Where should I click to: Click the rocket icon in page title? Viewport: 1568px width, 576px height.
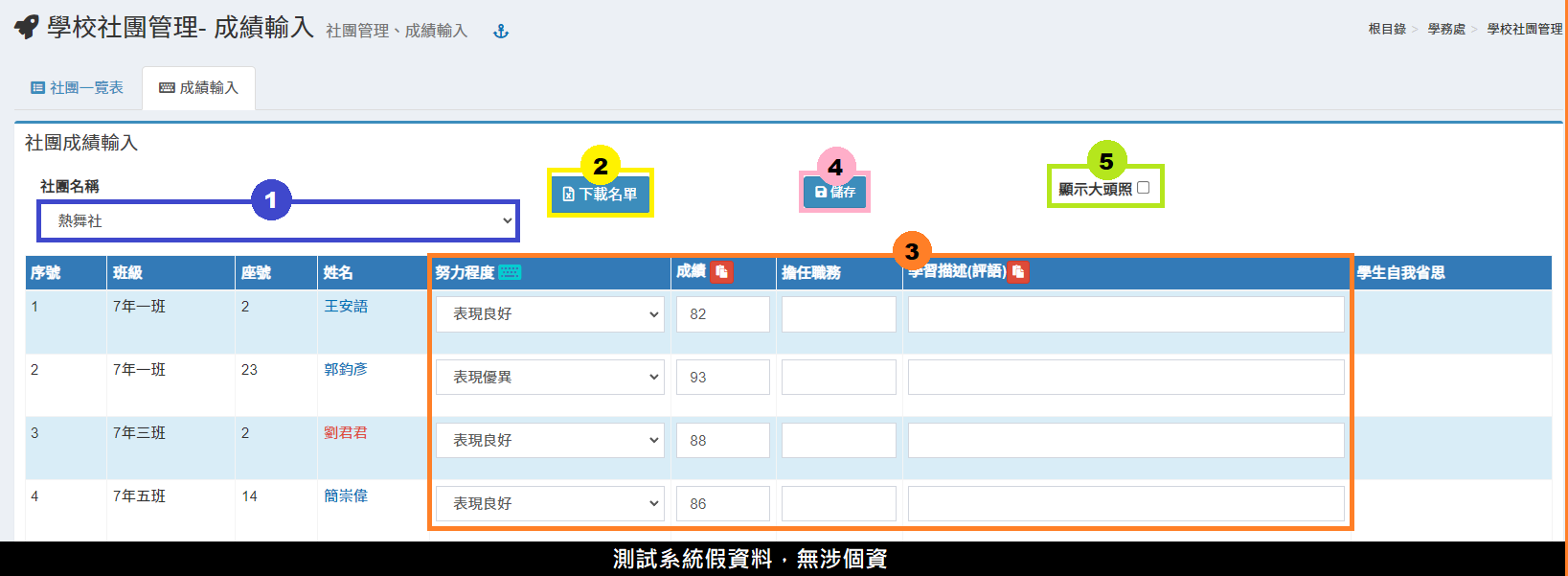27,27
